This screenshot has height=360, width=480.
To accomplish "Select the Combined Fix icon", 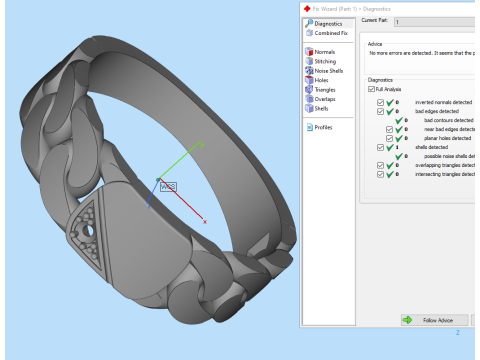I will click(x=309, y=33).
